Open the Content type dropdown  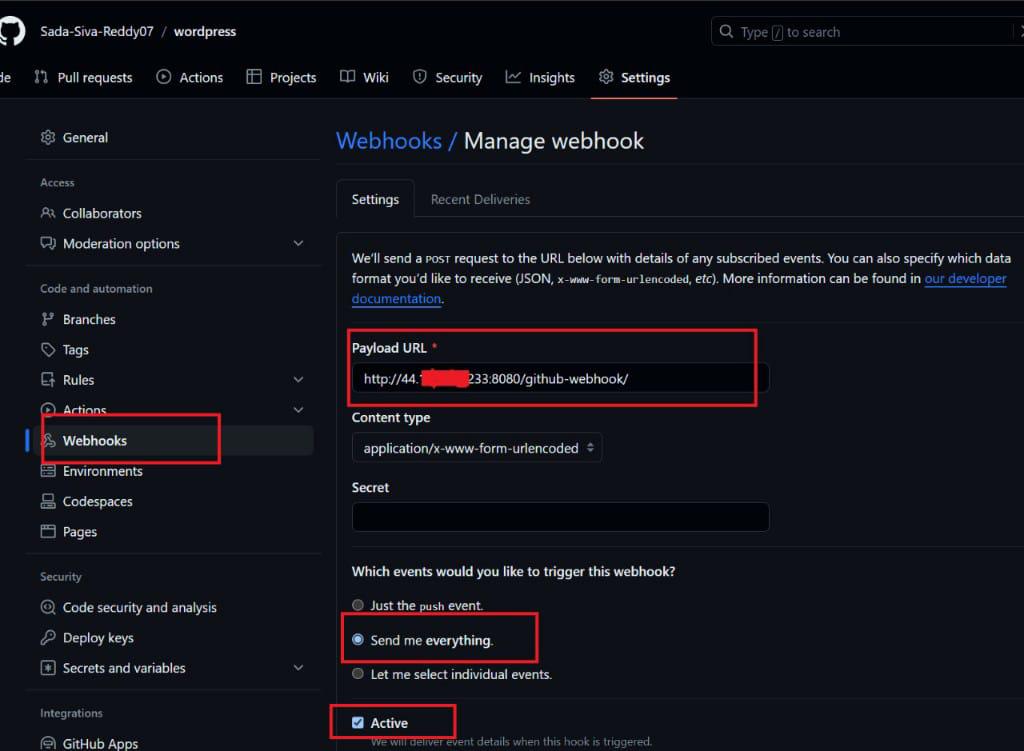pyautogui.click(x=477, y=448)
